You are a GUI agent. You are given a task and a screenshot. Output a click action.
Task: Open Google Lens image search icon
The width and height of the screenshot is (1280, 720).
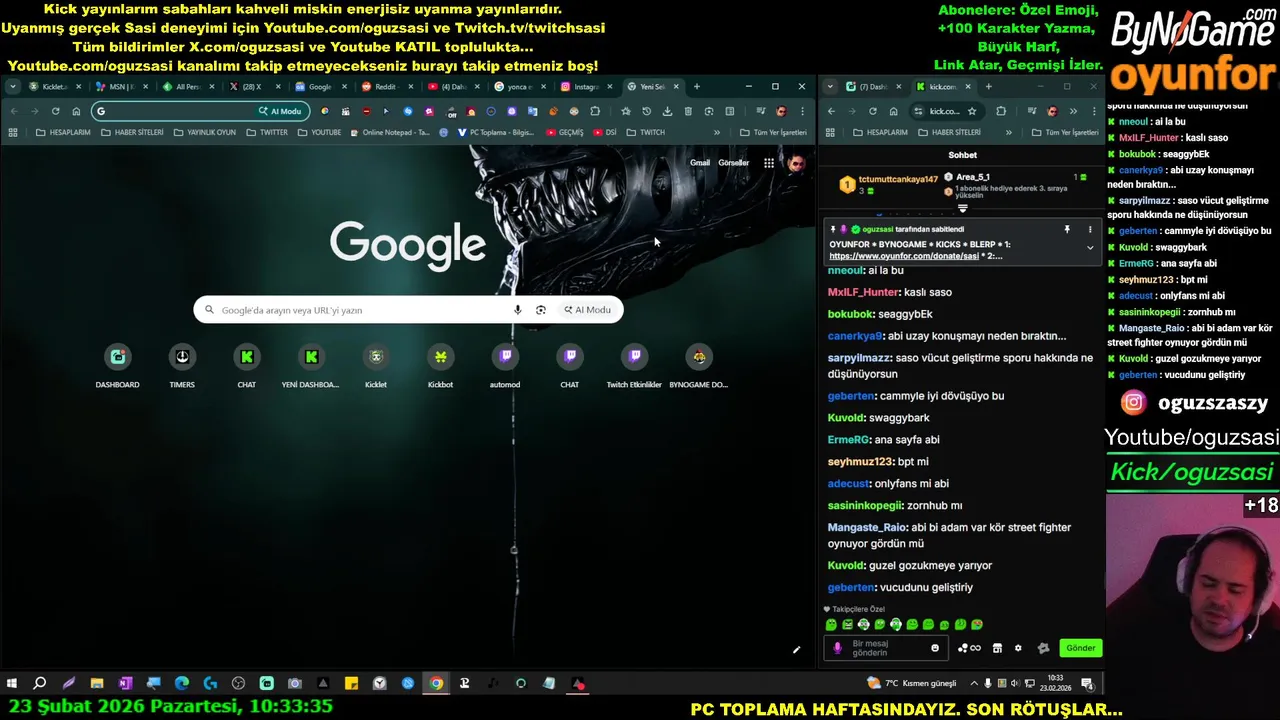(541, 310)
